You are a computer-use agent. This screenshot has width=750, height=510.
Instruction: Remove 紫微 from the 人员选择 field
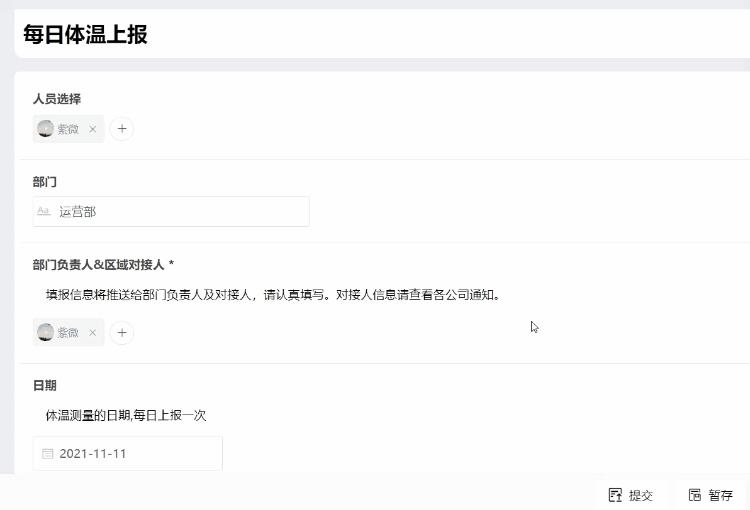pos(93,129)
